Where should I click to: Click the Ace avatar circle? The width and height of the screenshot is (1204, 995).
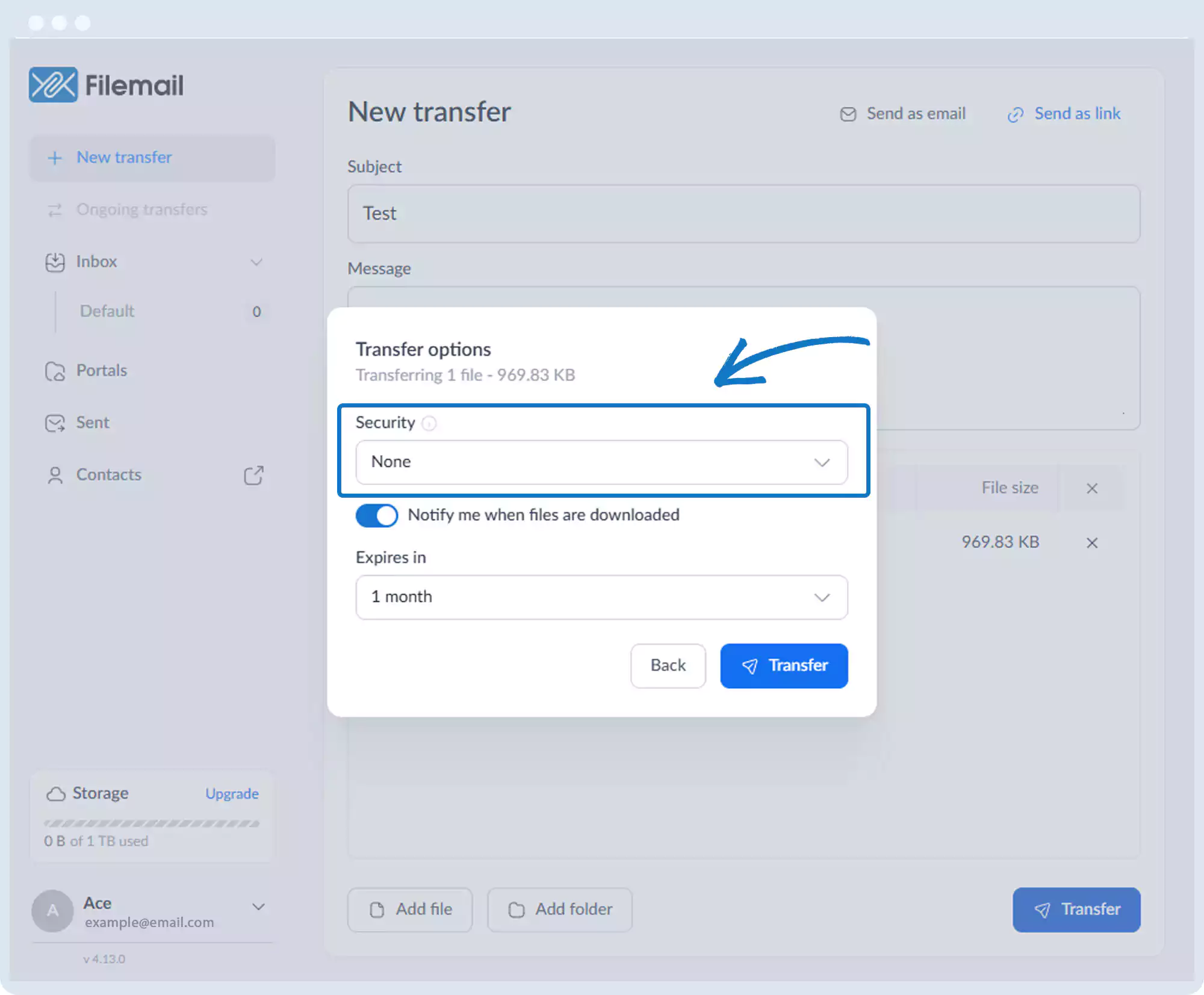[x=52, y=911]
